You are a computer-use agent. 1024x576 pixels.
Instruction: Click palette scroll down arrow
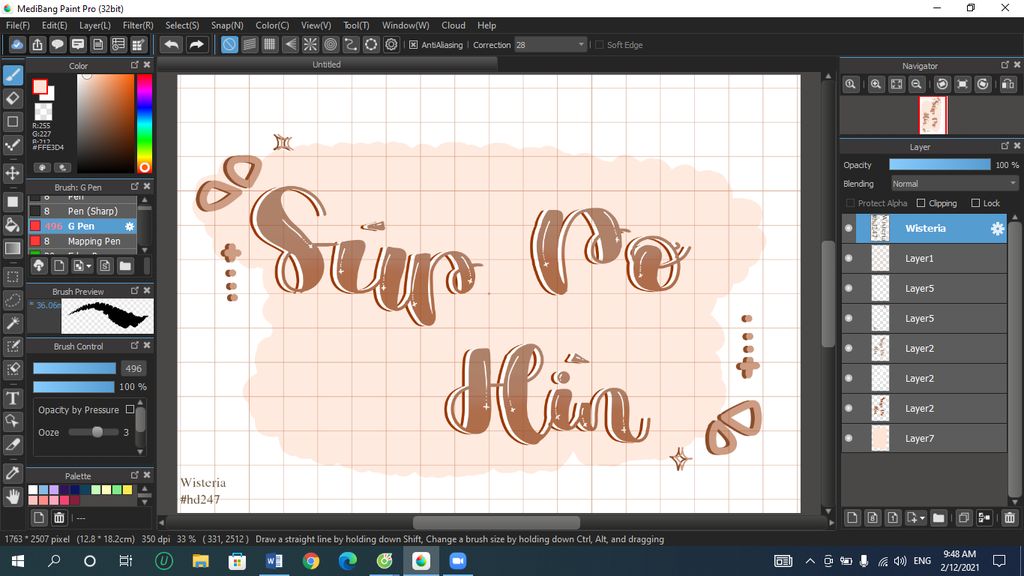144,502
